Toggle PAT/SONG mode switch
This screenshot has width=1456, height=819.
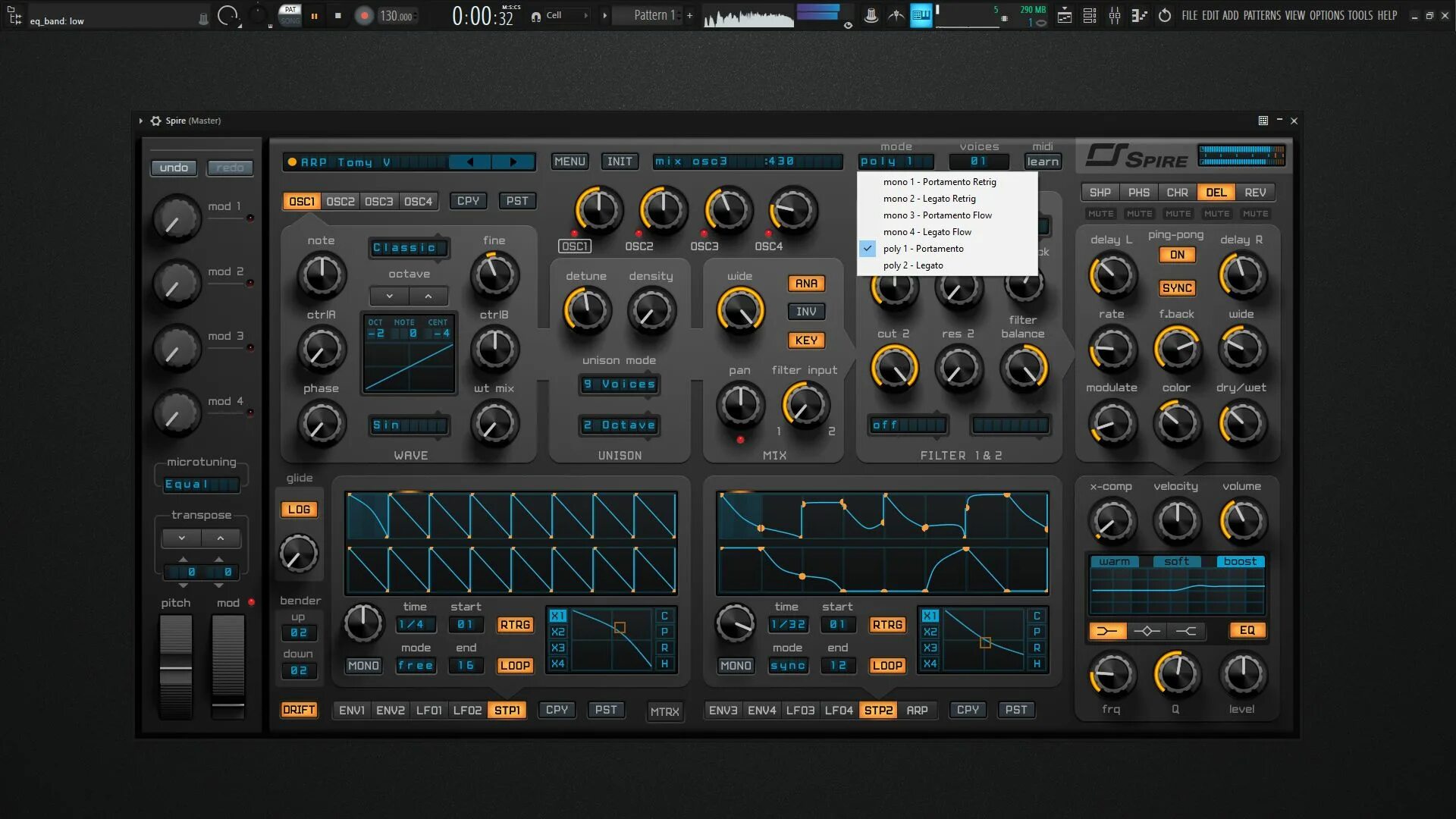[x=290, y=15]
